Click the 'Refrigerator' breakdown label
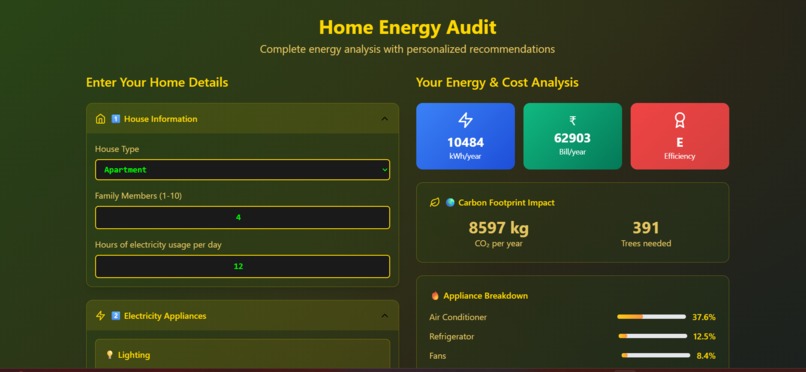The image size is (806, 372). click(452, 337)
